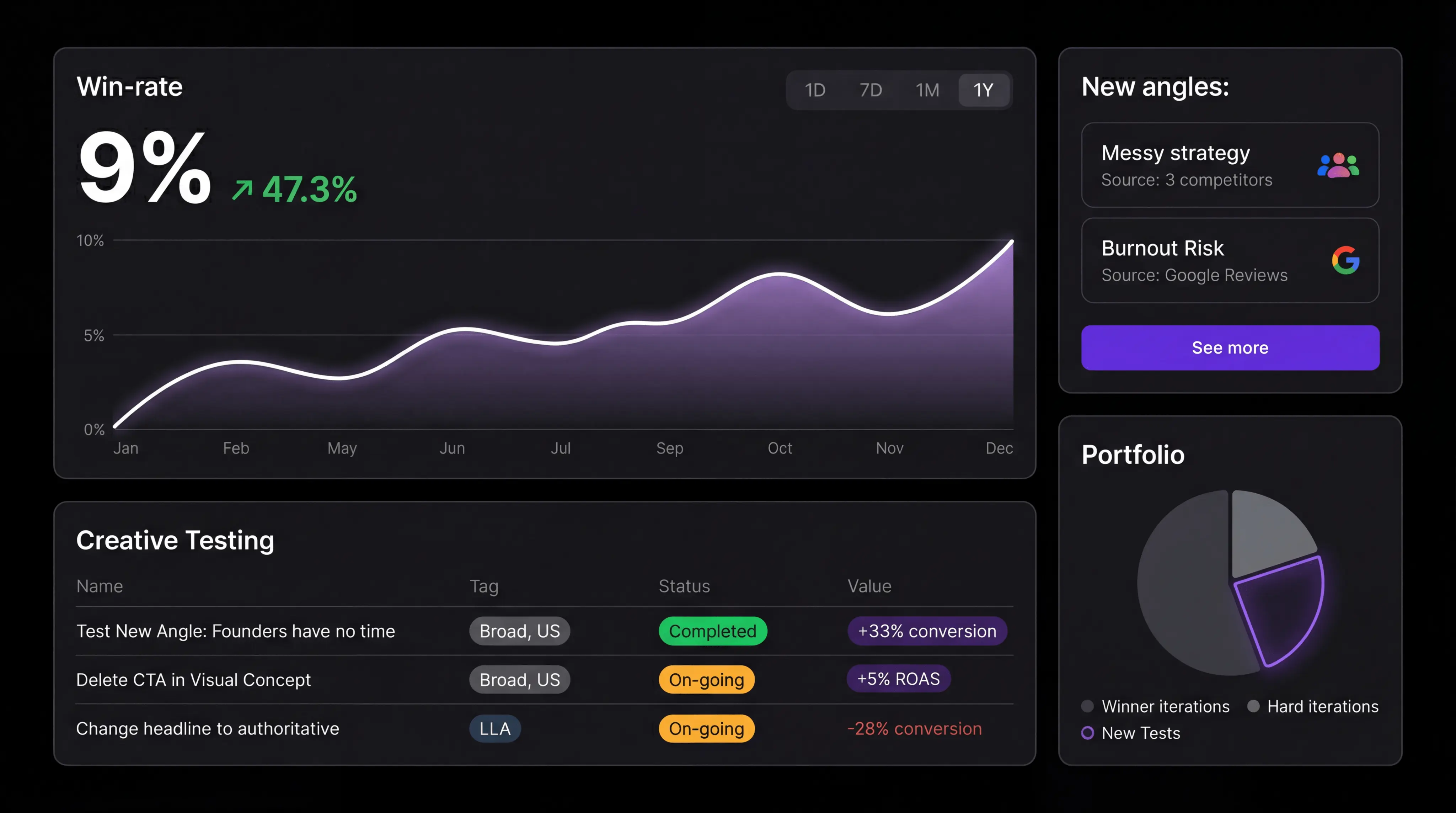Open Delete CTA in Visual Concept row

pos(193,680)
